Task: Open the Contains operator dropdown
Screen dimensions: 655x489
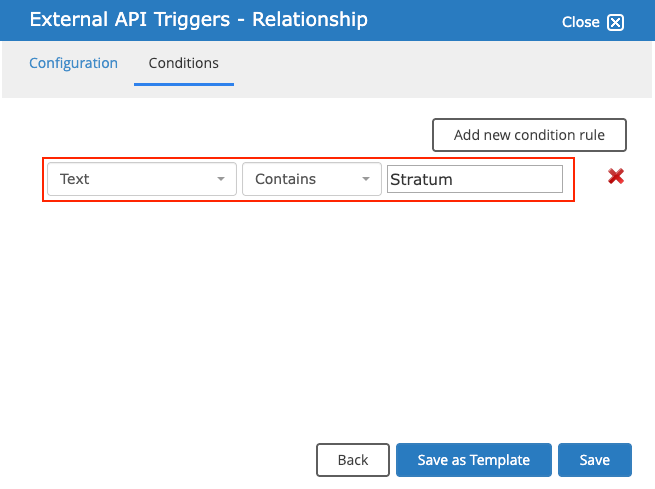Action: (312, 179)
